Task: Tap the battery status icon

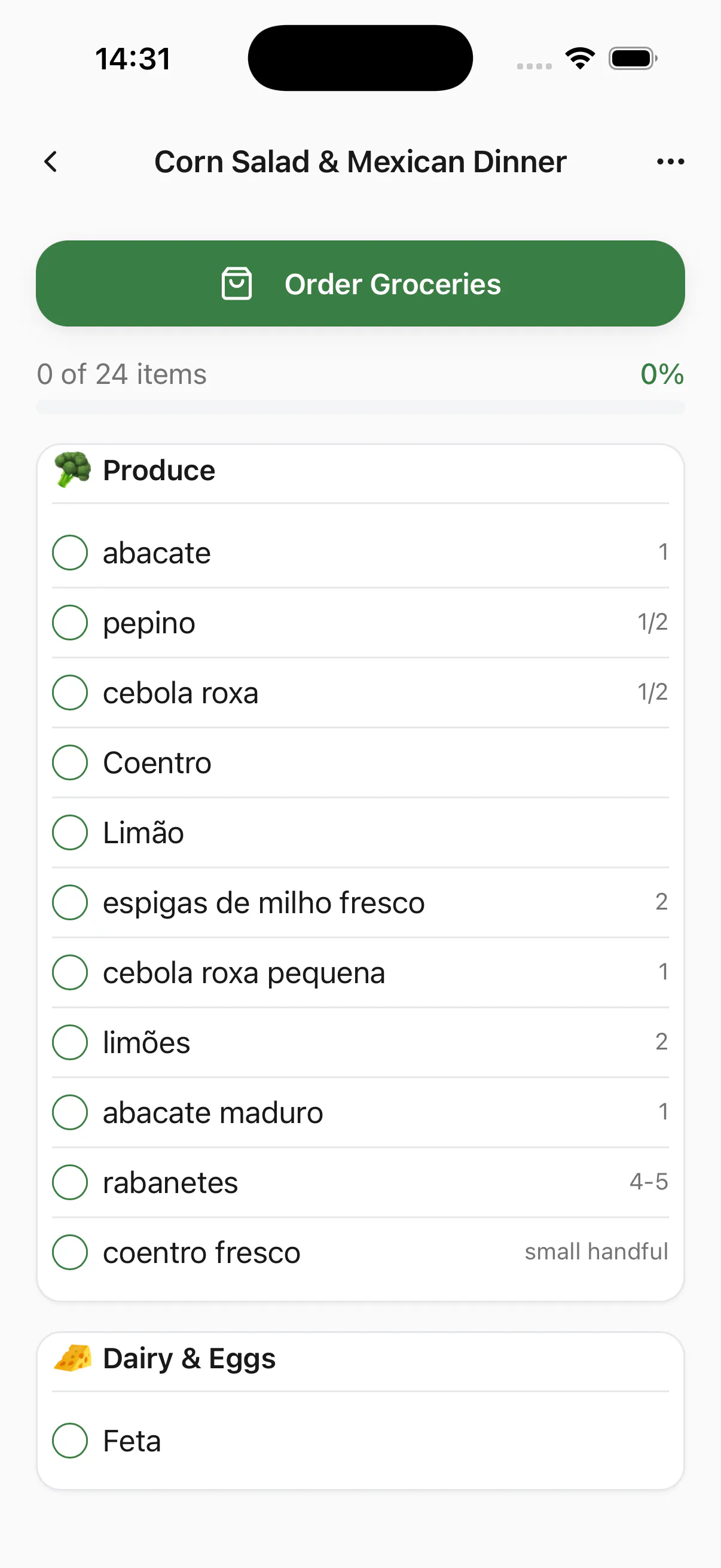Action: [633, 59]
